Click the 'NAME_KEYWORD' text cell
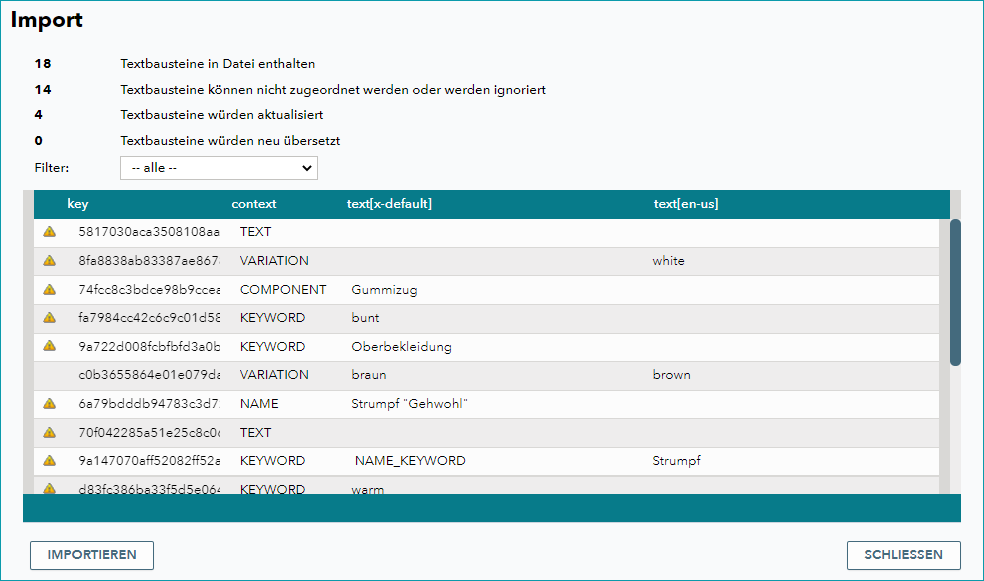984x581 pixels. [410, 461]
